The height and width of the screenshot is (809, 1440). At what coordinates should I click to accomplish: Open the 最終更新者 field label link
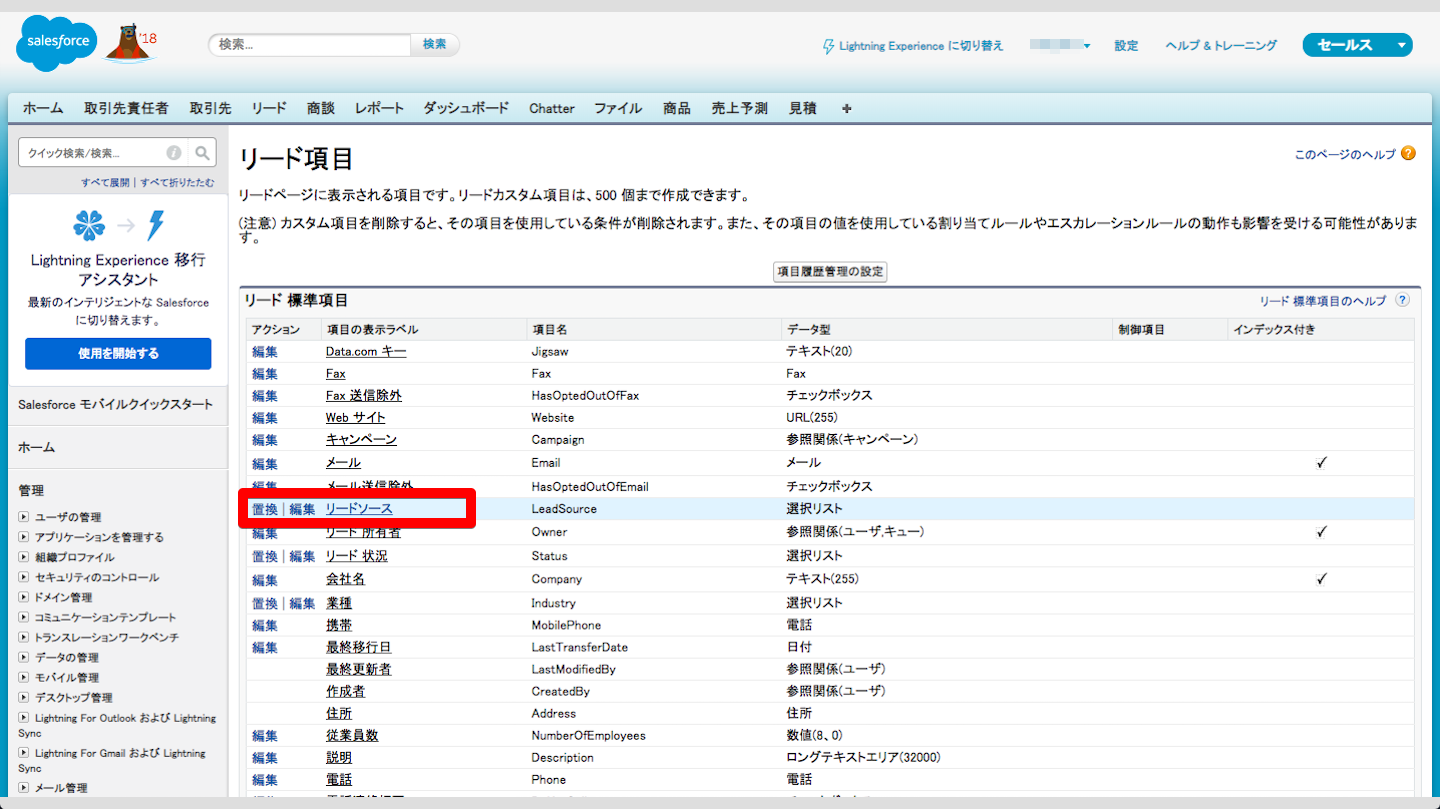click(x=359, y=669)
